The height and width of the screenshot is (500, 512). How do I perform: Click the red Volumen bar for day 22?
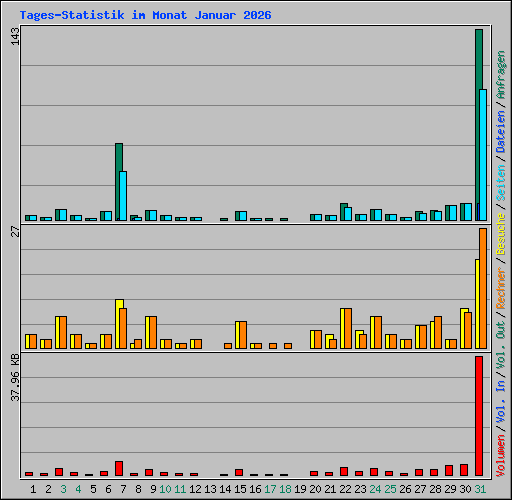coord(344,471)
